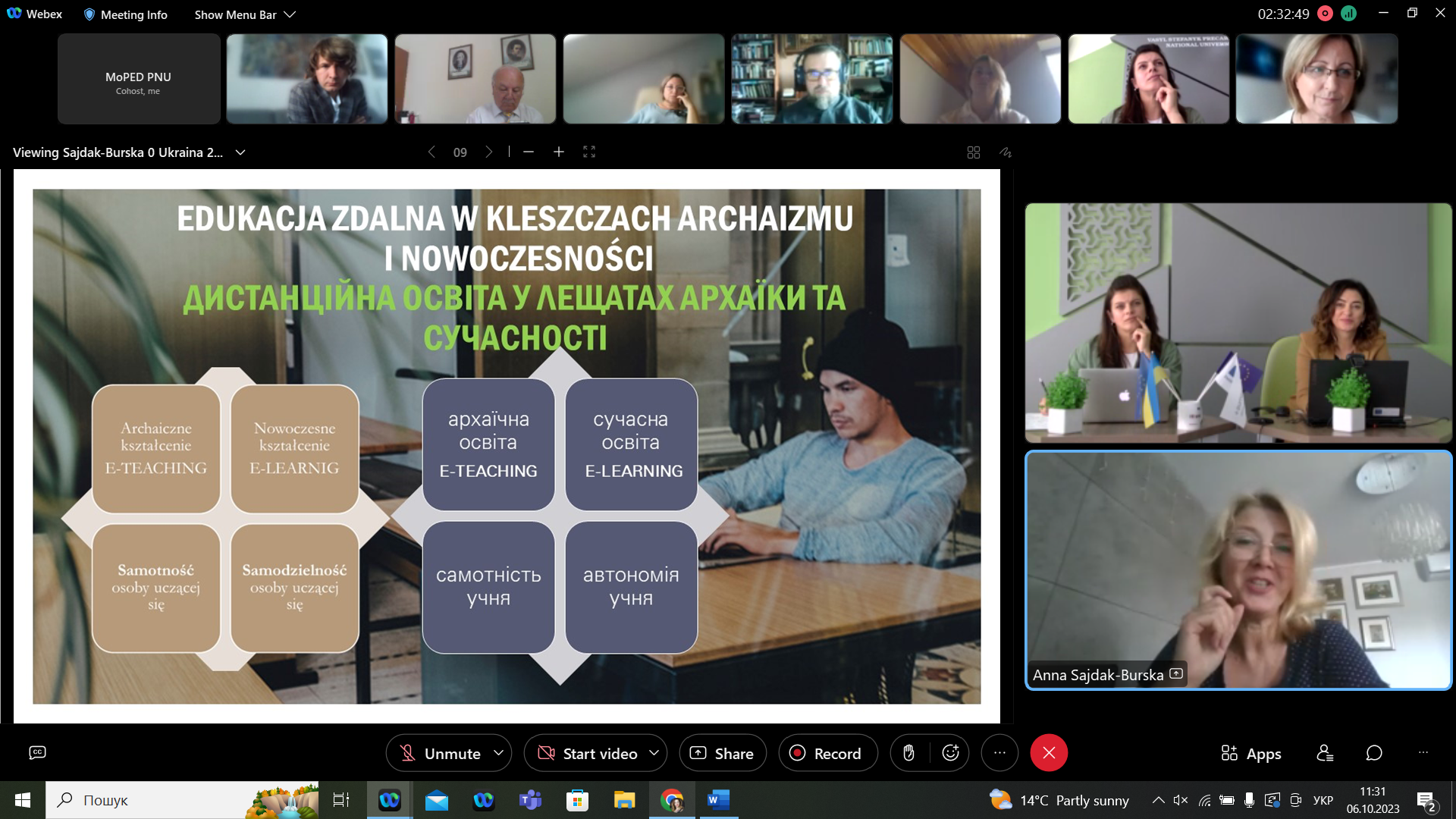
Task: Toggle meeting recording with Record
Action: point(827,753)
